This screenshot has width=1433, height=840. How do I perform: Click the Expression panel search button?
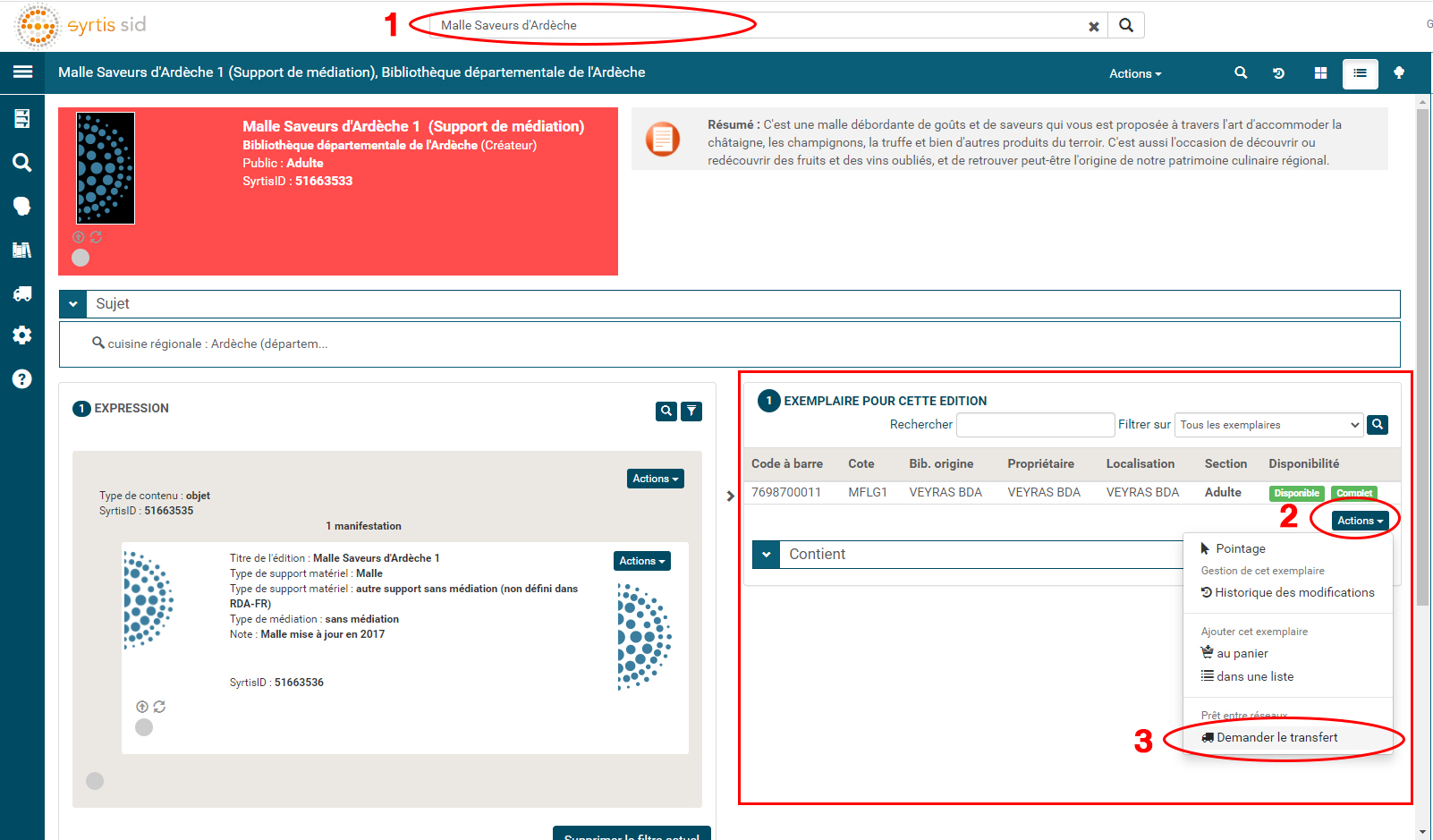(666, 412)
